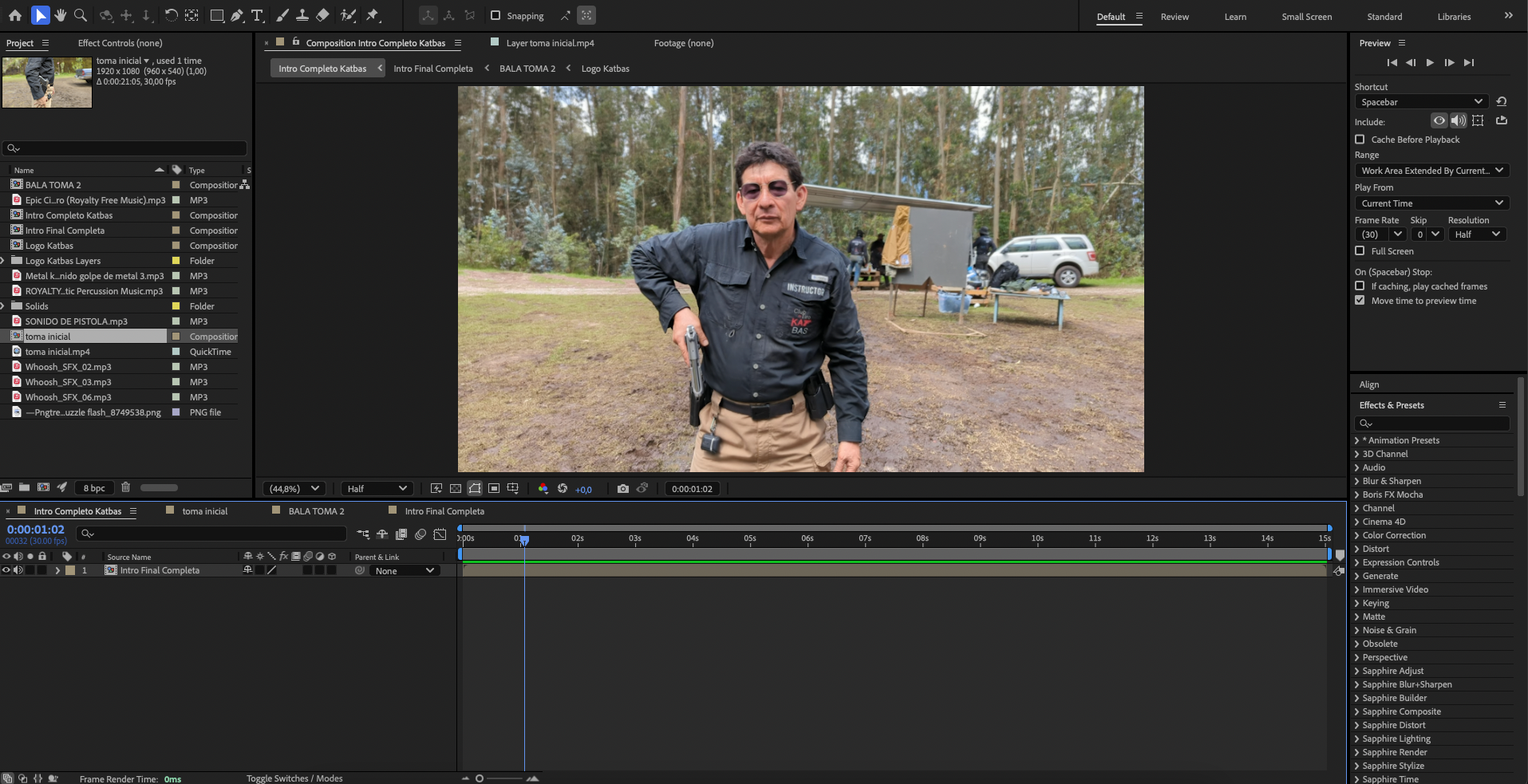This screenshot has width=1528, height=784.
Task: Click the snapshot camera icon
Action: (x=622, y=489)
